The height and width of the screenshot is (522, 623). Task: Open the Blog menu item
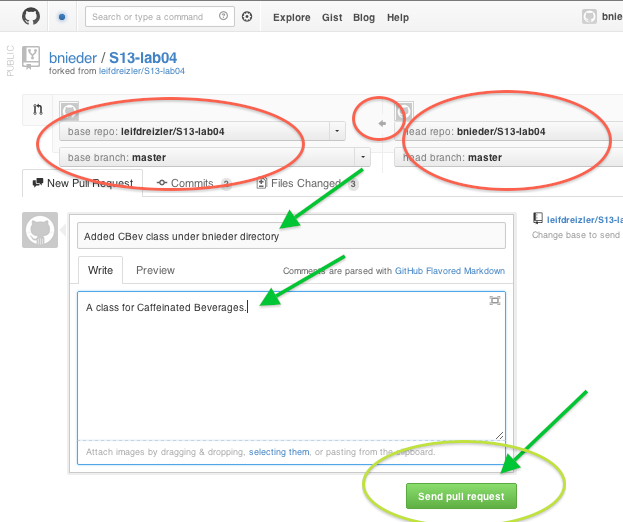(364, 17)
